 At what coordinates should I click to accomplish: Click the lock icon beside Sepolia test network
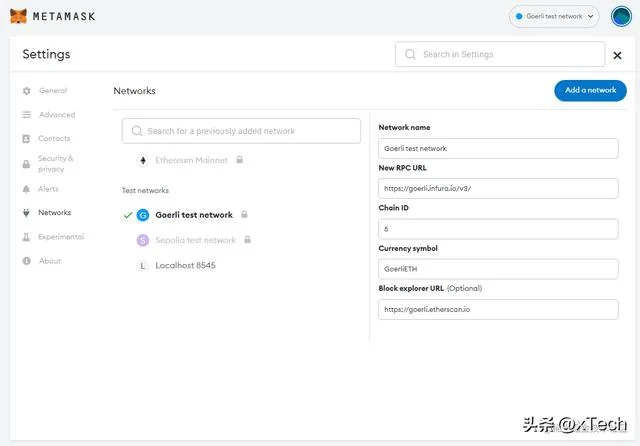pyautogui.click(x=247, y=240)
